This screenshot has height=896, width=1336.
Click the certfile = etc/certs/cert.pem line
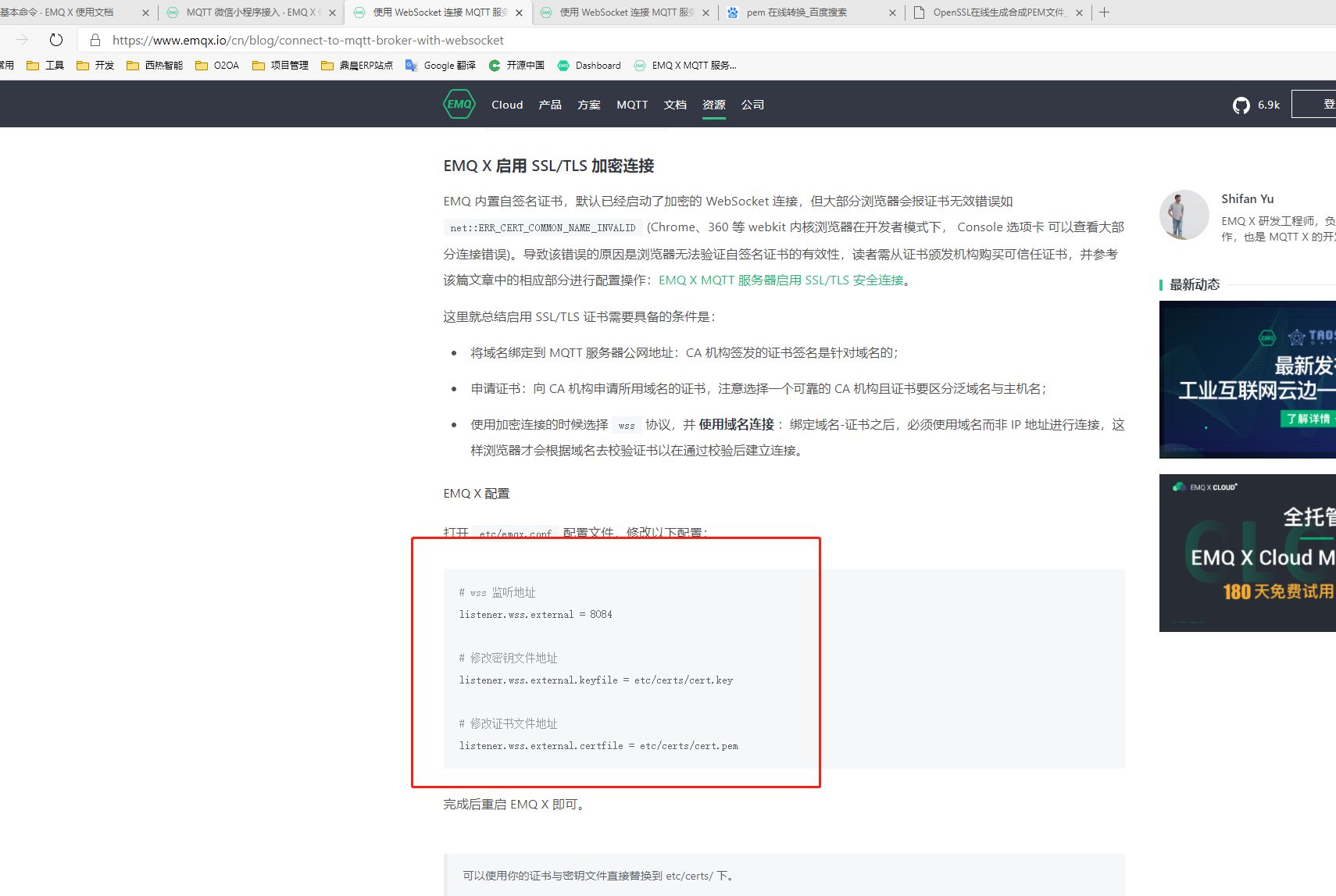point(598,746)
